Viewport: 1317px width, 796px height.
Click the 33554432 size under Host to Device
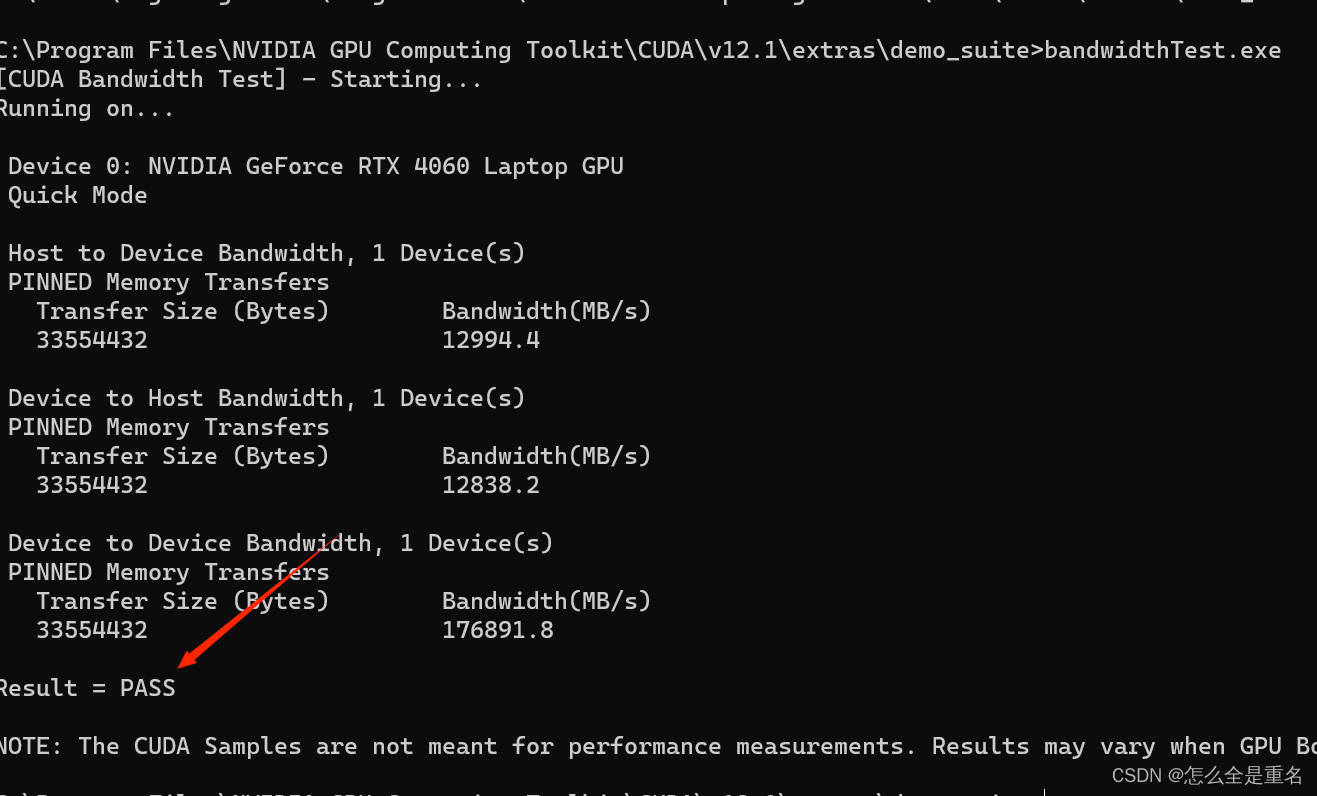click(92, 340)
